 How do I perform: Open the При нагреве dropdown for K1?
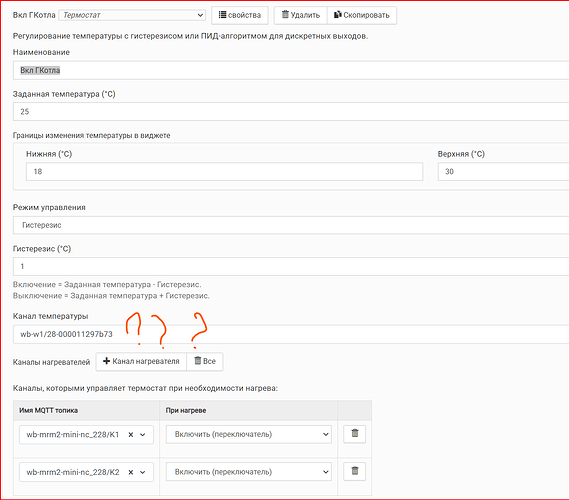click(249, 434)
